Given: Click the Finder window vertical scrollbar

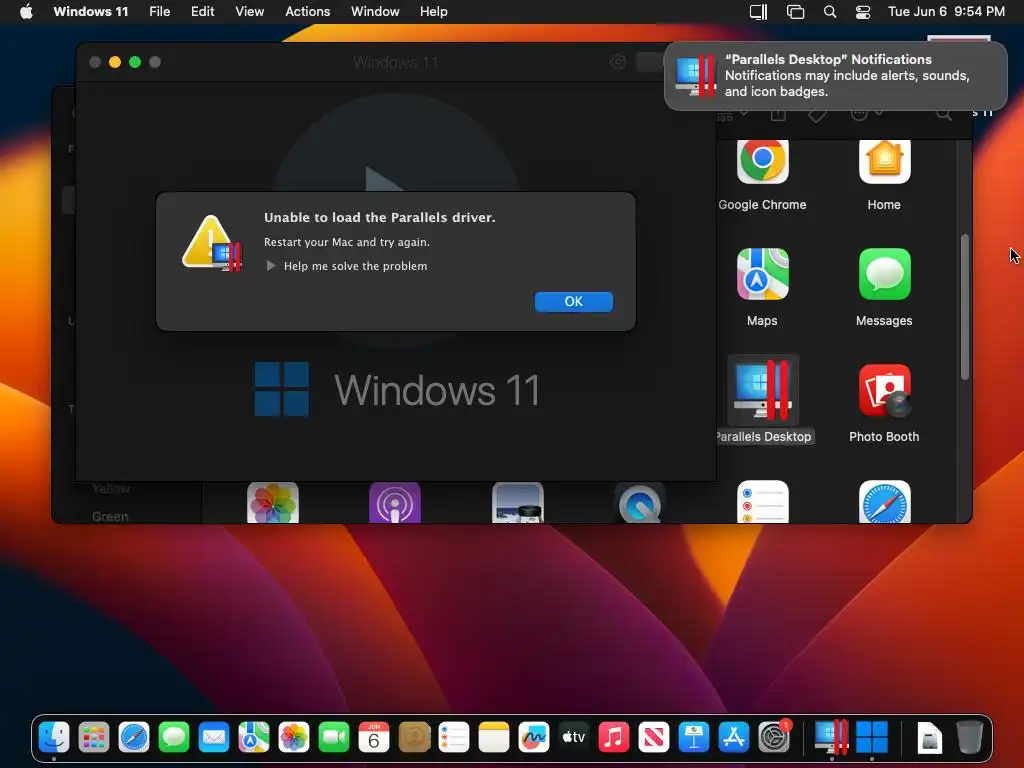Looking at the screenshot, I should pos(965,307).
